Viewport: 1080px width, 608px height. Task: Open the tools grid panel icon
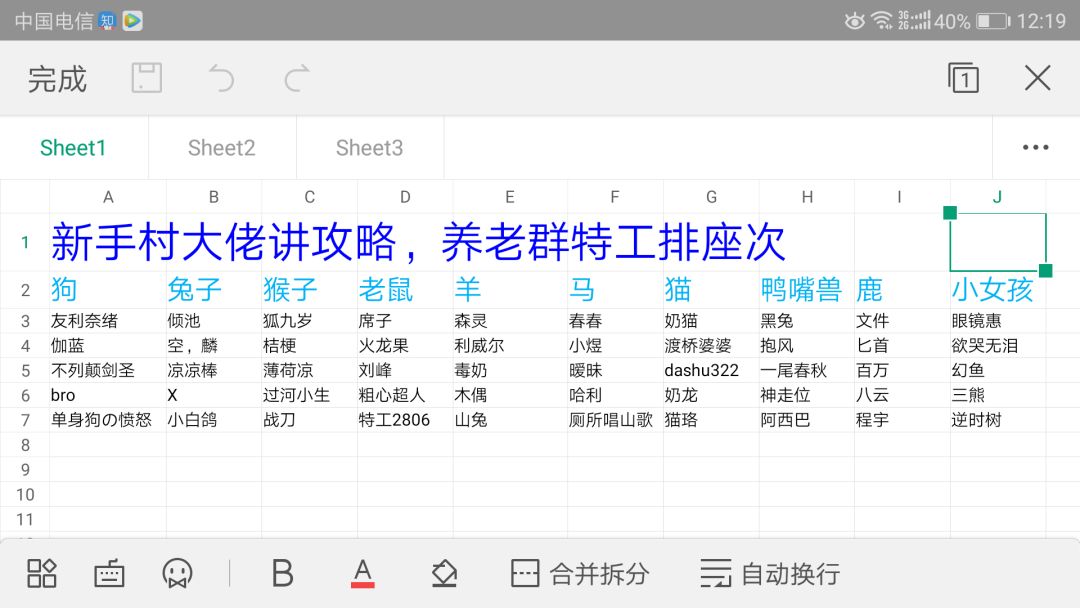(41, 573)
